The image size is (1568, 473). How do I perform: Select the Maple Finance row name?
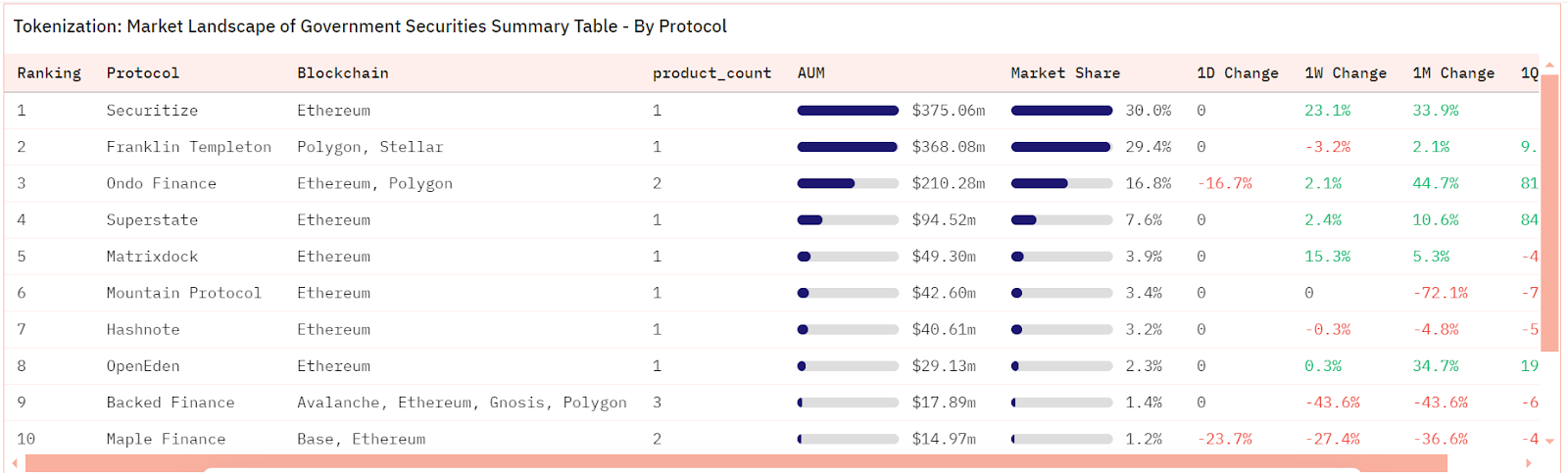click(x=166, y=440)
